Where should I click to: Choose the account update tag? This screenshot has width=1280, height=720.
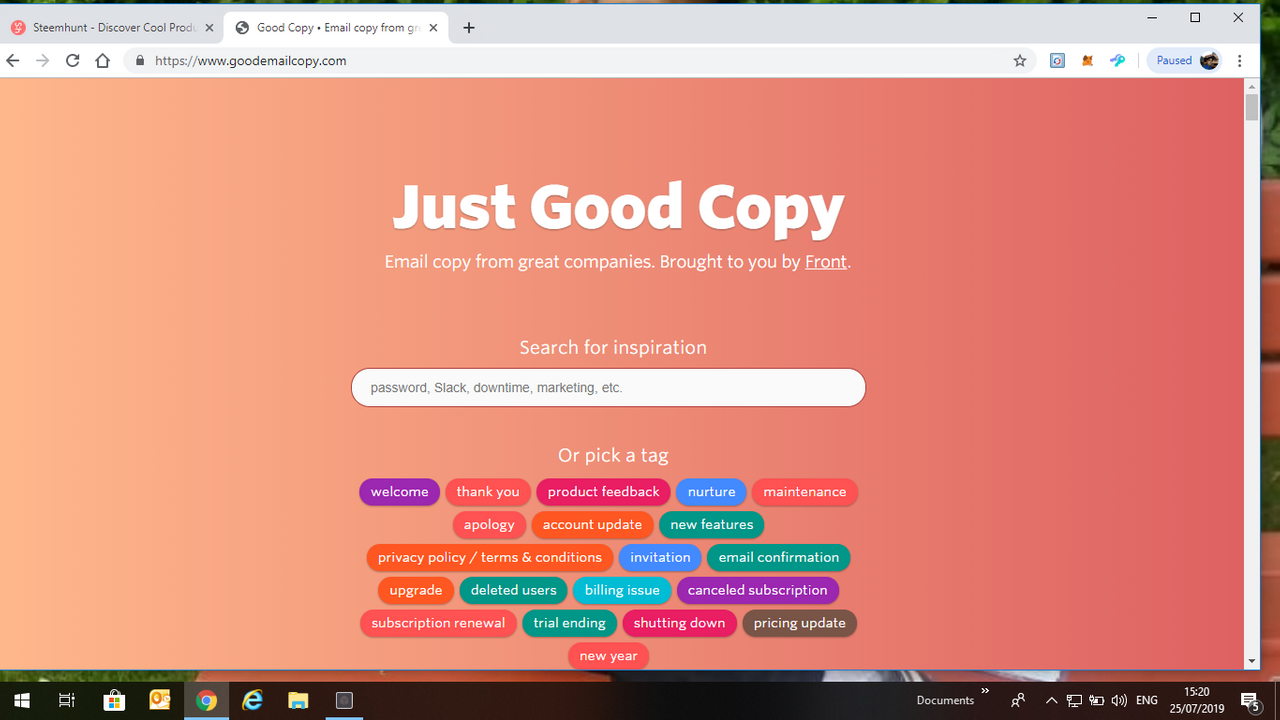592,525
